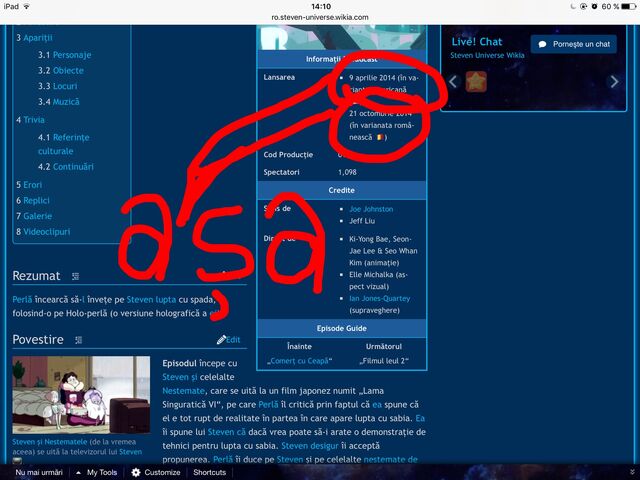Screen dimensions: 640x480
Task: Go to previous episode Comerț cu Ceapă
Action: tap(299, 361)
